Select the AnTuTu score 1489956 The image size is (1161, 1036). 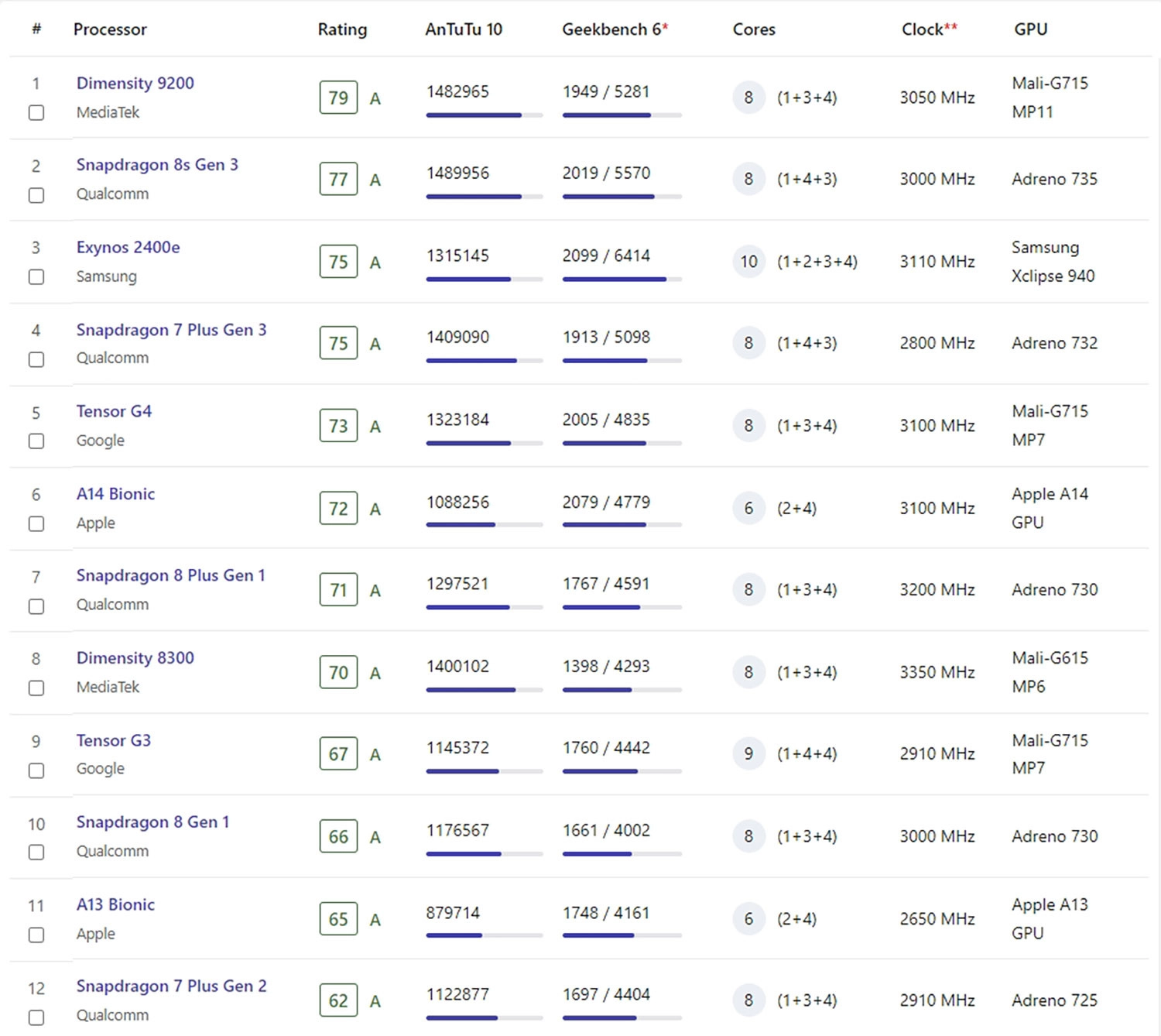[457, 173]
